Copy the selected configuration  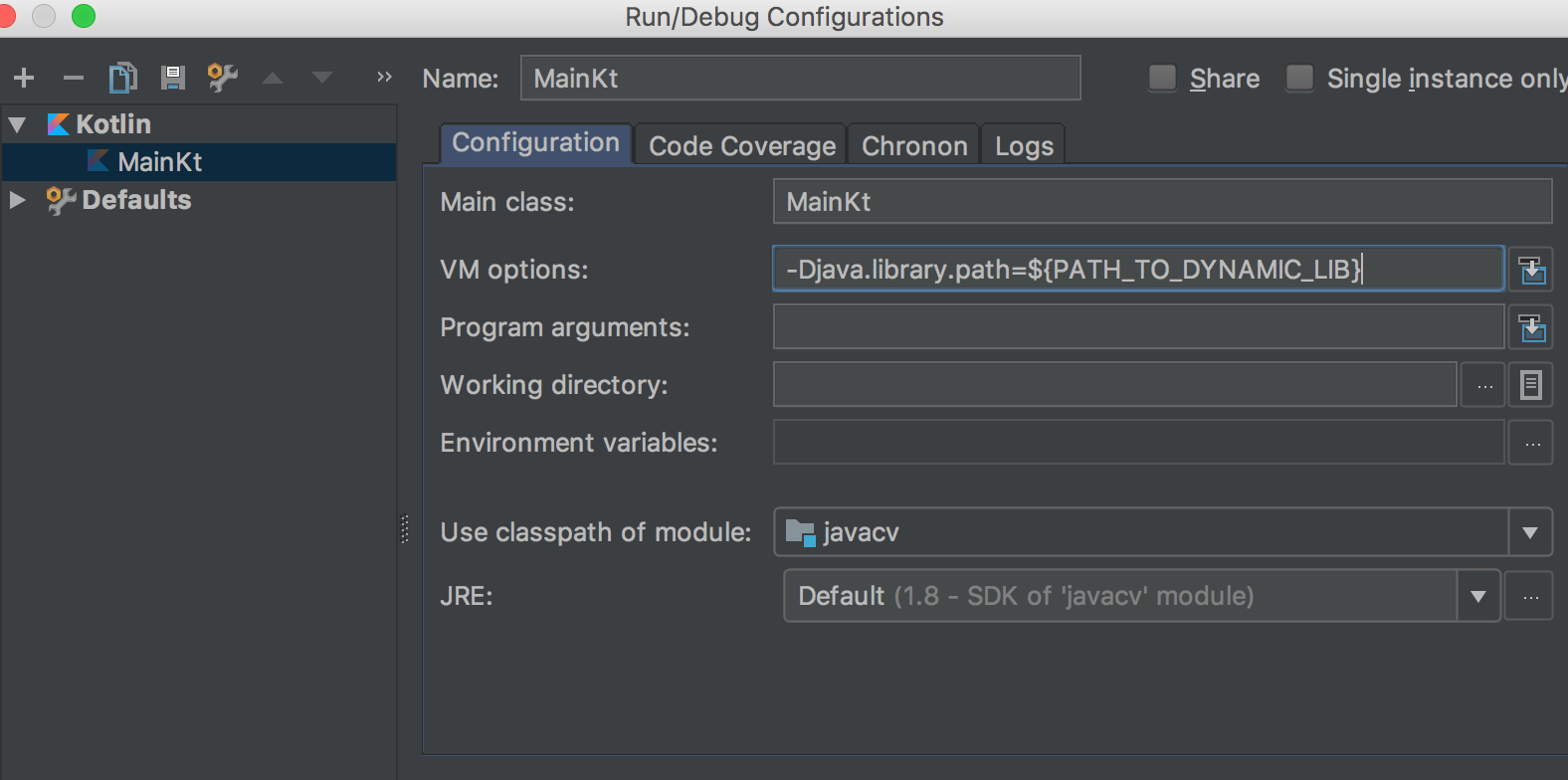pos(123,78)
